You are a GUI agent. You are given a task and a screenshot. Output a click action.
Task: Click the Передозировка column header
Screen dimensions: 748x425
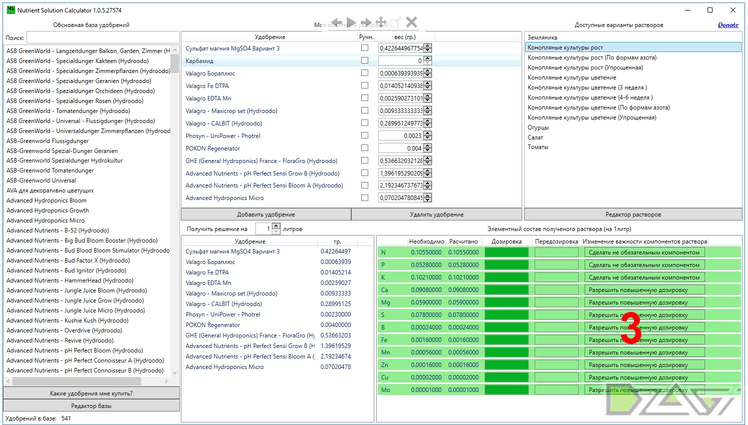click(x=556, y=241)
